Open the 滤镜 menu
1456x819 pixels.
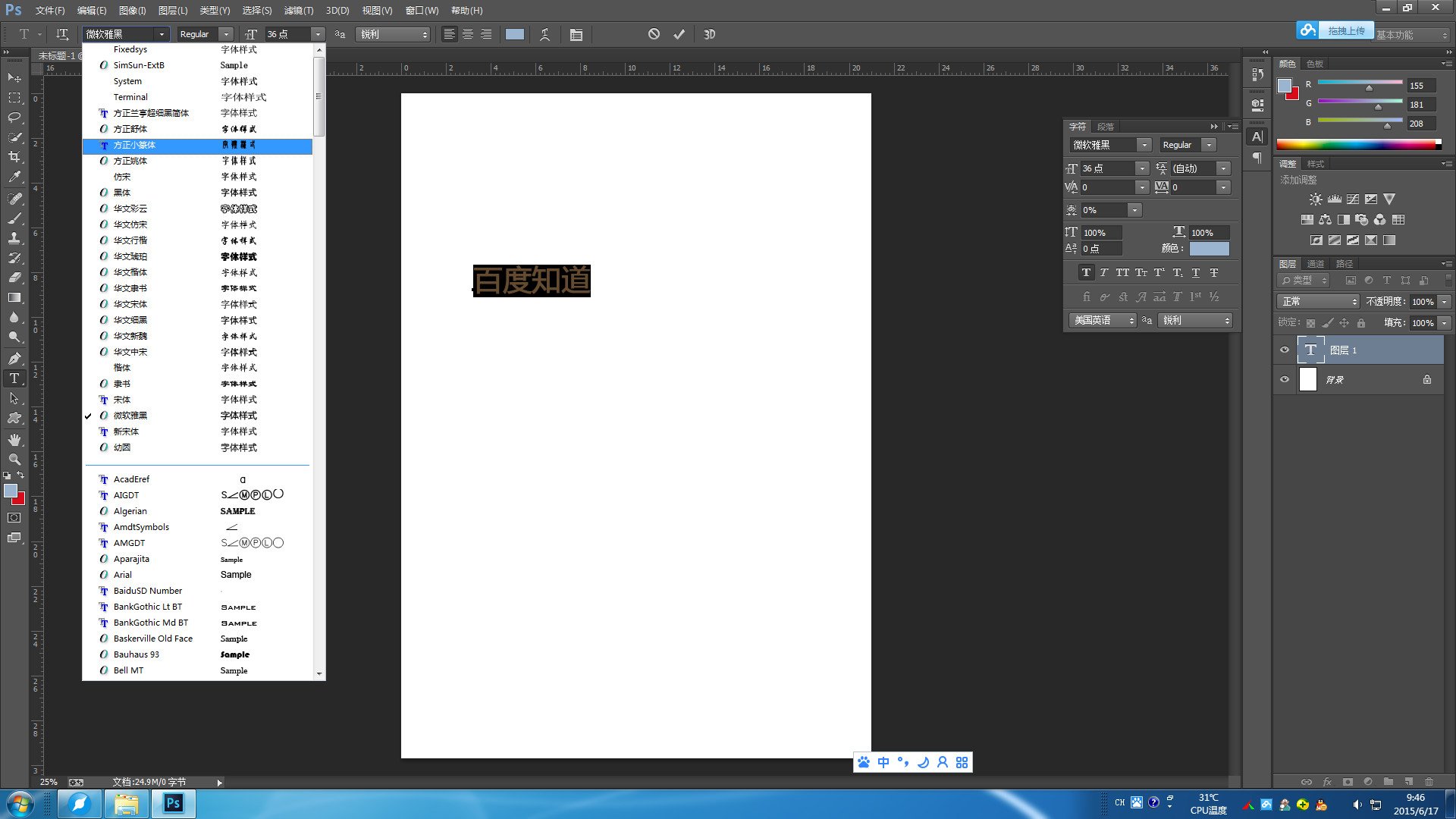298,10
